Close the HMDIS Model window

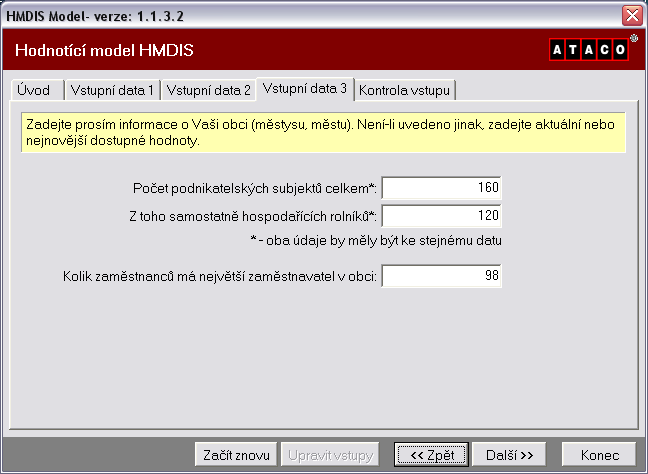pyautogui.click(x=632, y=16)
